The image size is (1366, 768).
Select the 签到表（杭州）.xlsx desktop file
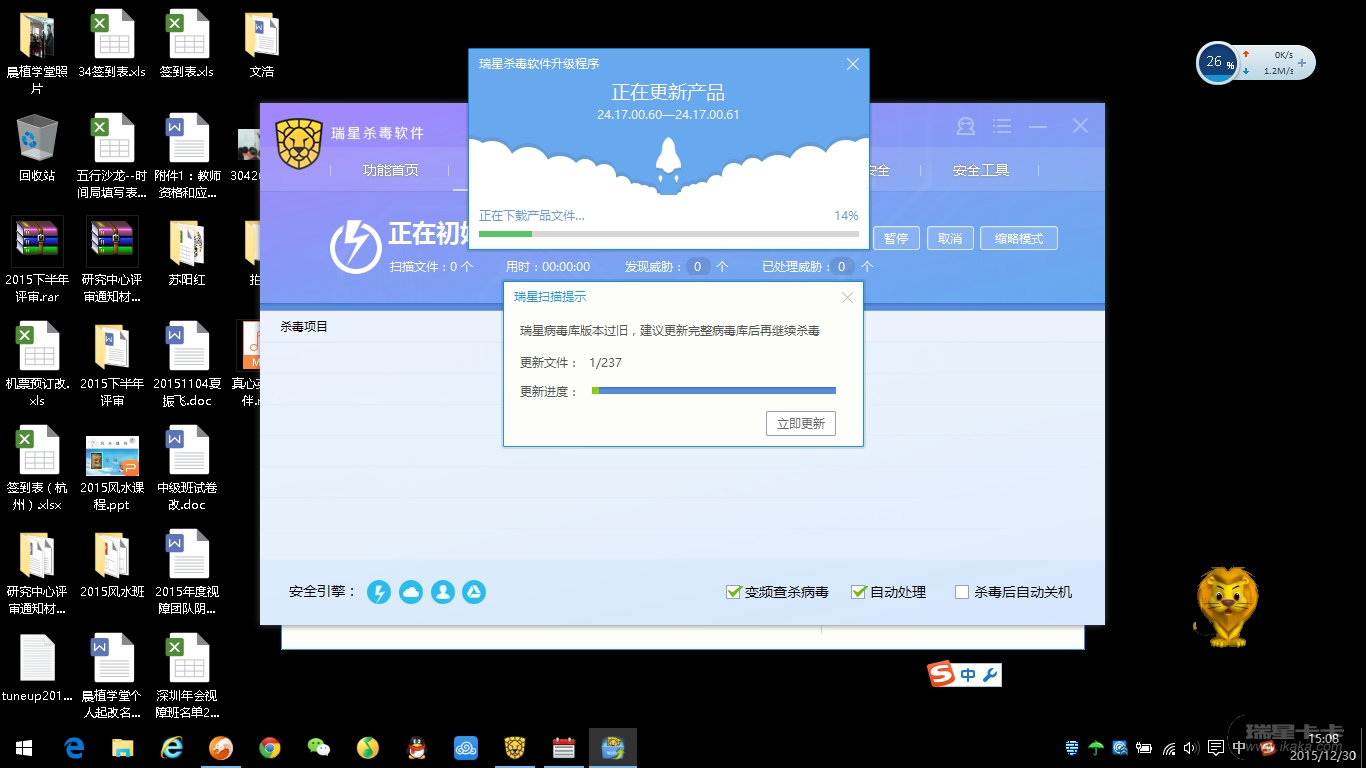37,468
